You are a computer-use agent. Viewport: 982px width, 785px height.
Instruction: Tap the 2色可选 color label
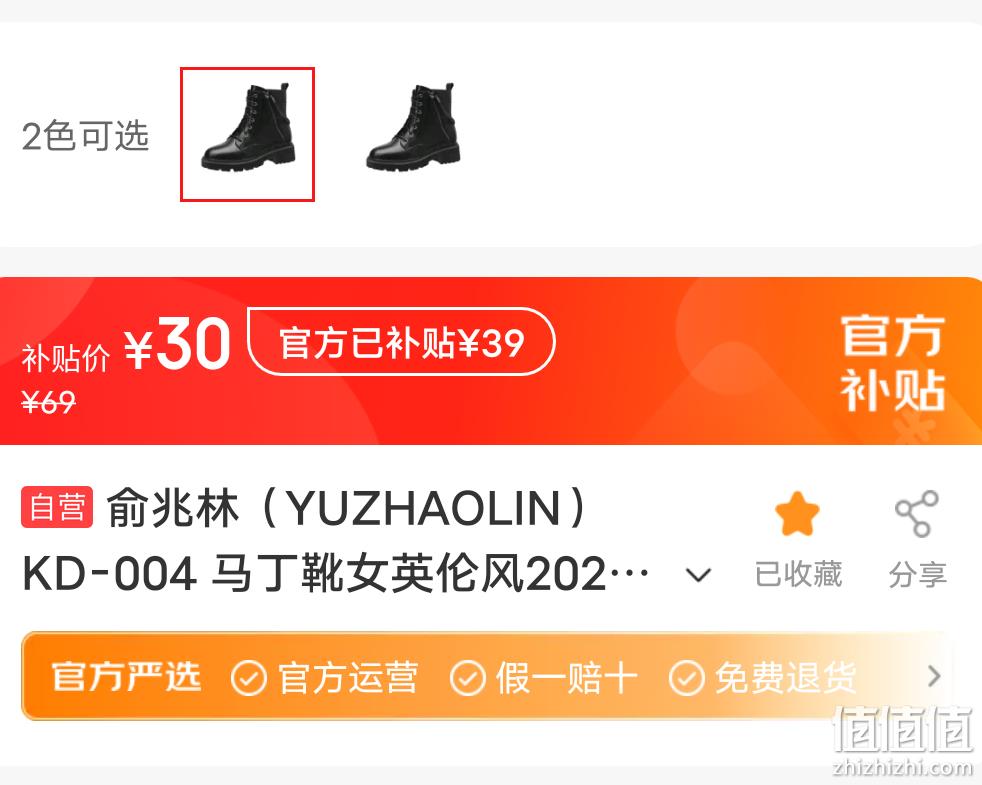point(85,135)
